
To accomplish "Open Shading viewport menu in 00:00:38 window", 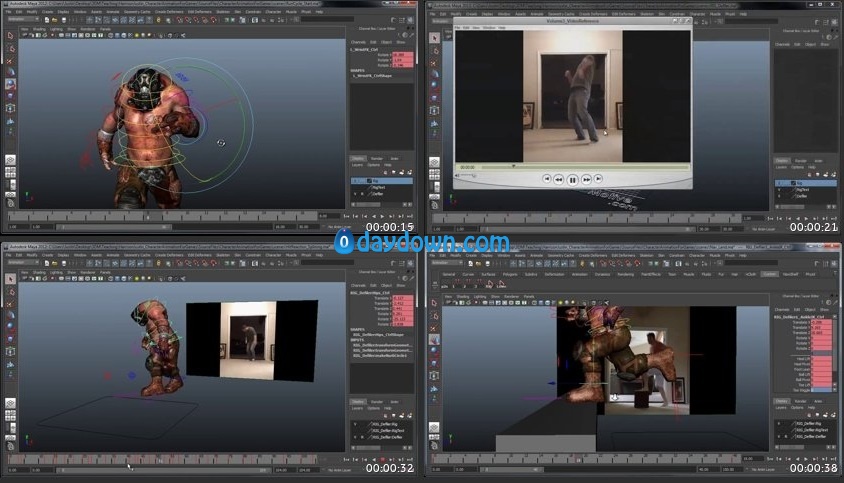I will [x=463, y=297].
